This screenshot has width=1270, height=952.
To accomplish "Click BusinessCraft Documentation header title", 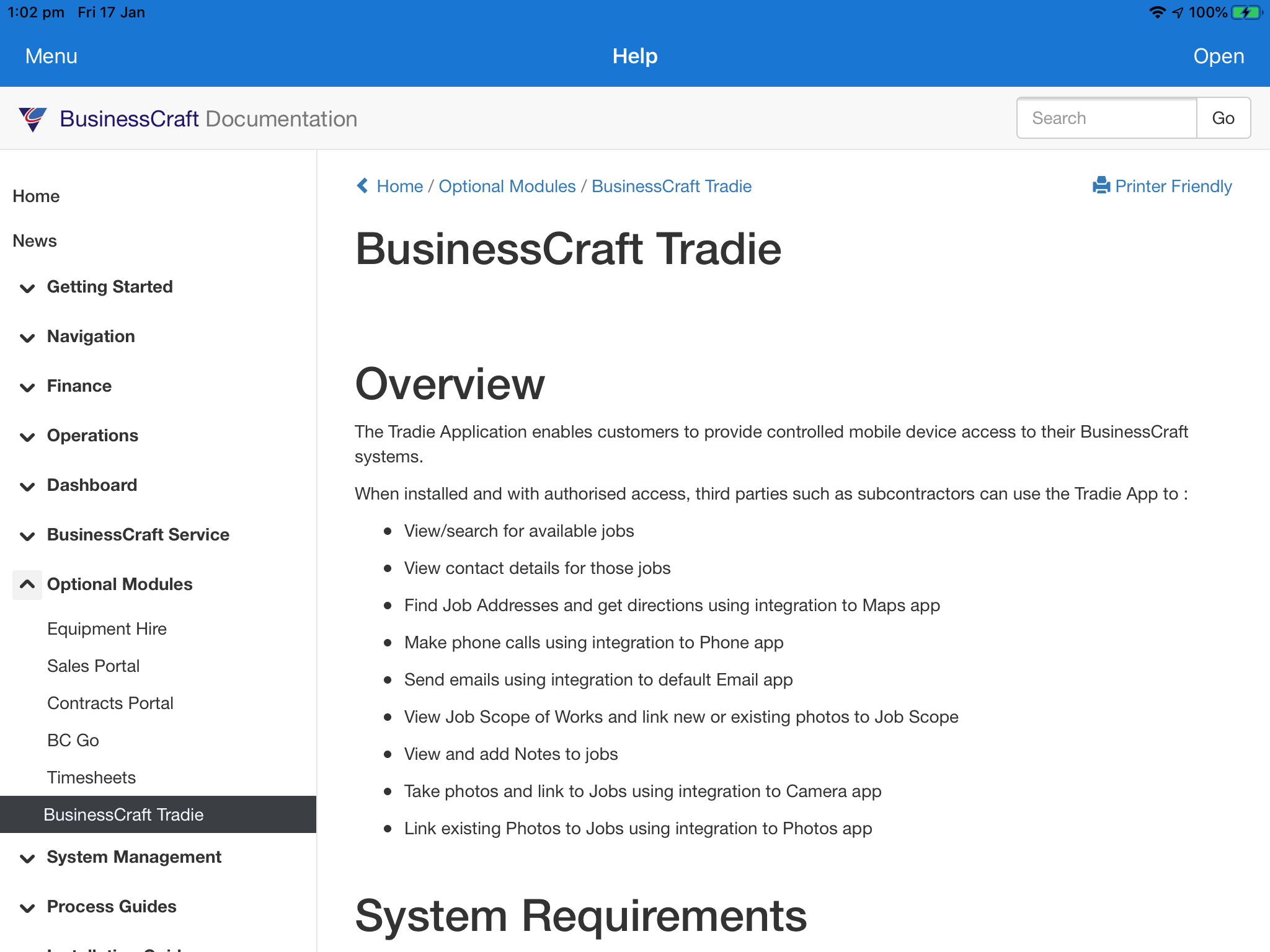I will pos(208,118).
